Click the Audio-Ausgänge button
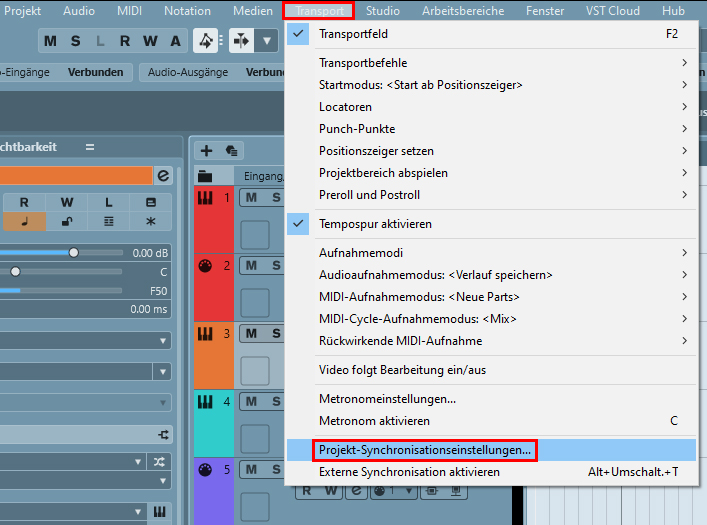Viewport: 707px width, 525px height. (188, 72)
